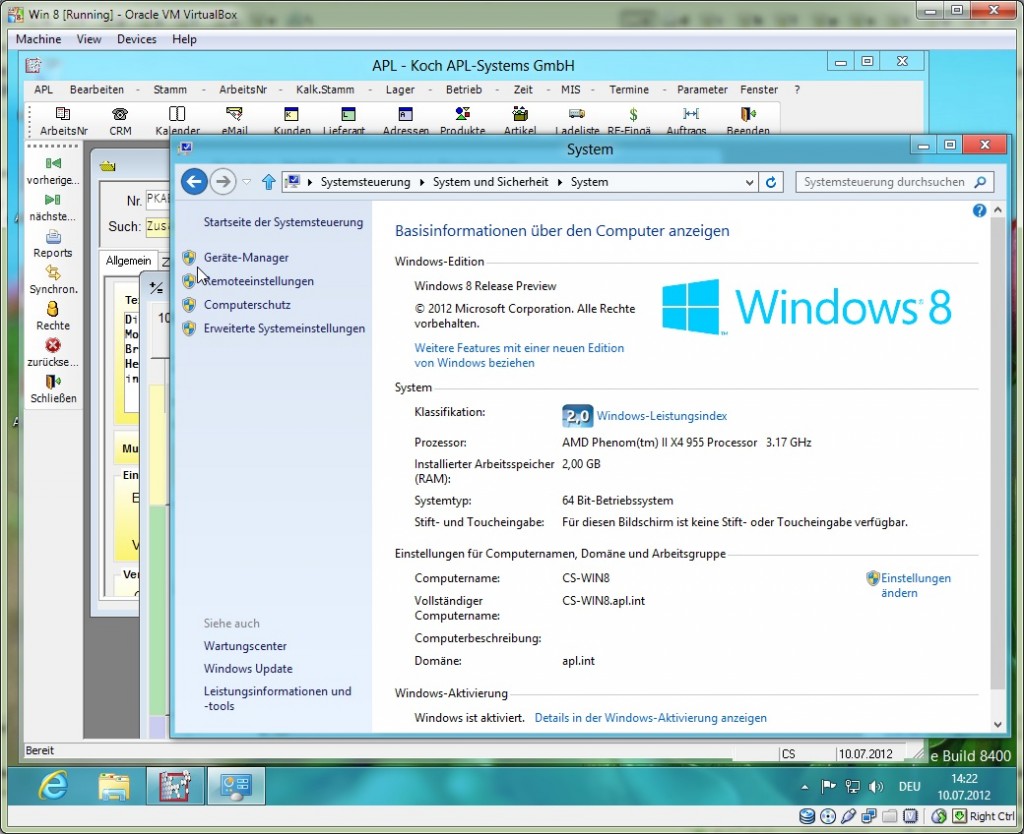This screenshot has height=834, width=1024.
Task: Click the back arrow in System window
Action: (194, 182)
